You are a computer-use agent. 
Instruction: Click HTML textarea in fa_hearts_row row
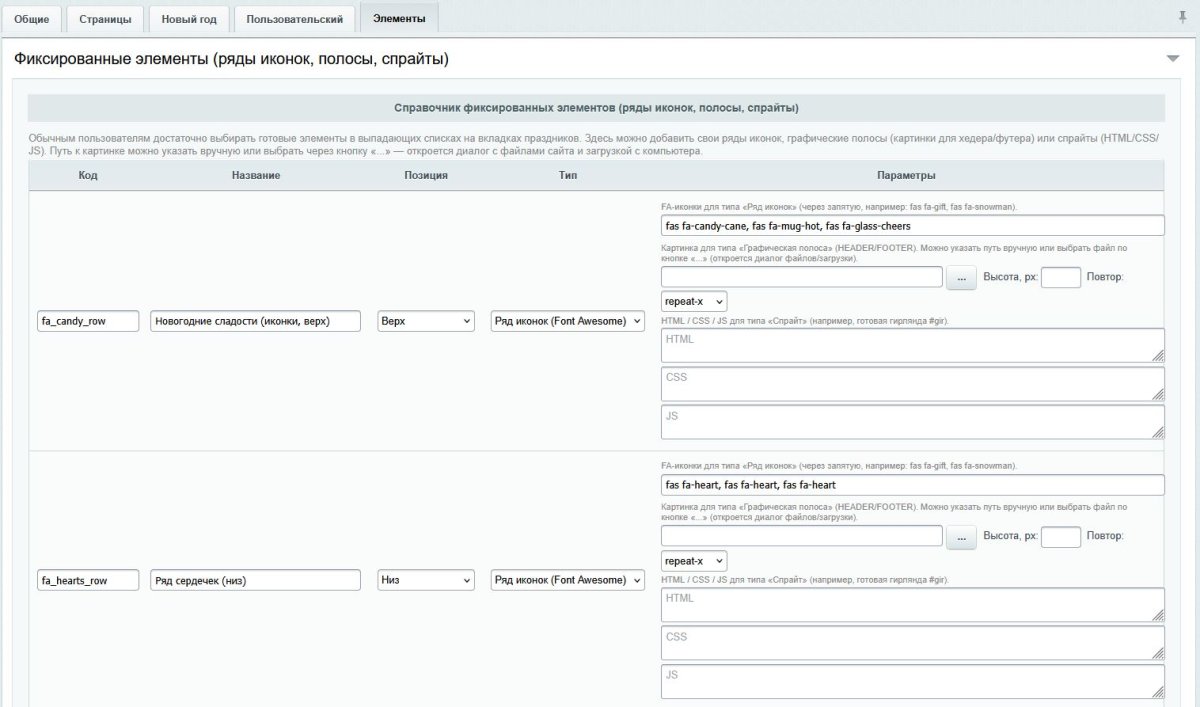pyautogui.click(x=912, y=604)
